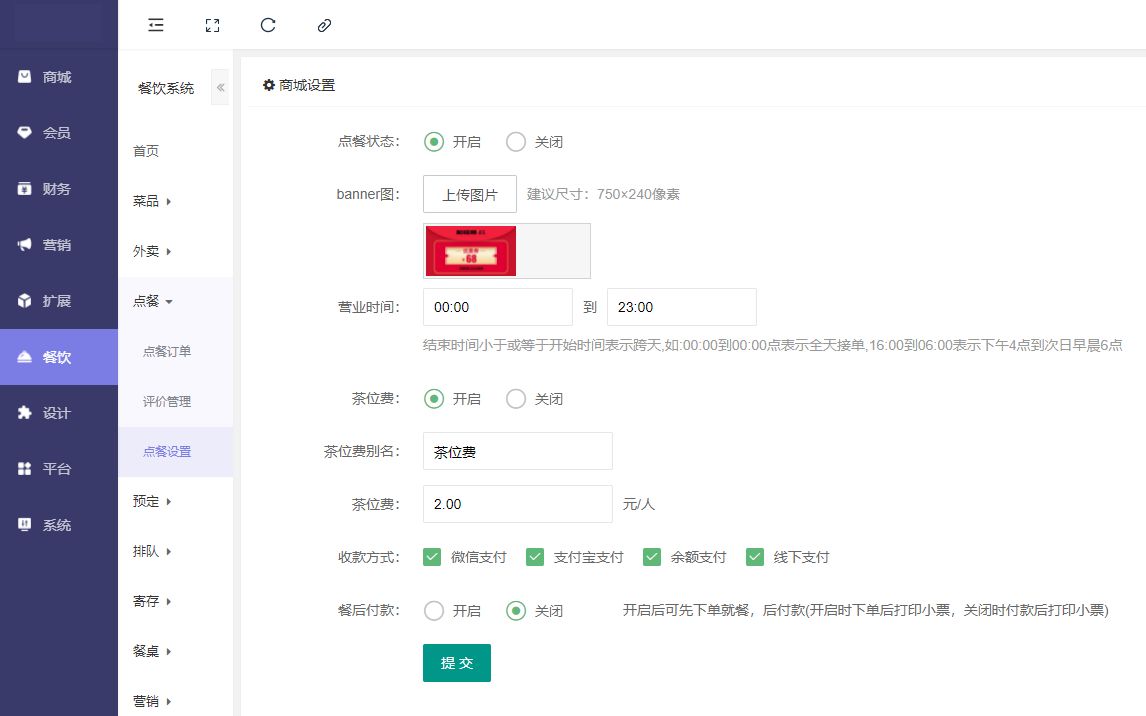Open 营销 with the megaphone icon
This screenshot has height=716, width=1146.
point(58,245)
